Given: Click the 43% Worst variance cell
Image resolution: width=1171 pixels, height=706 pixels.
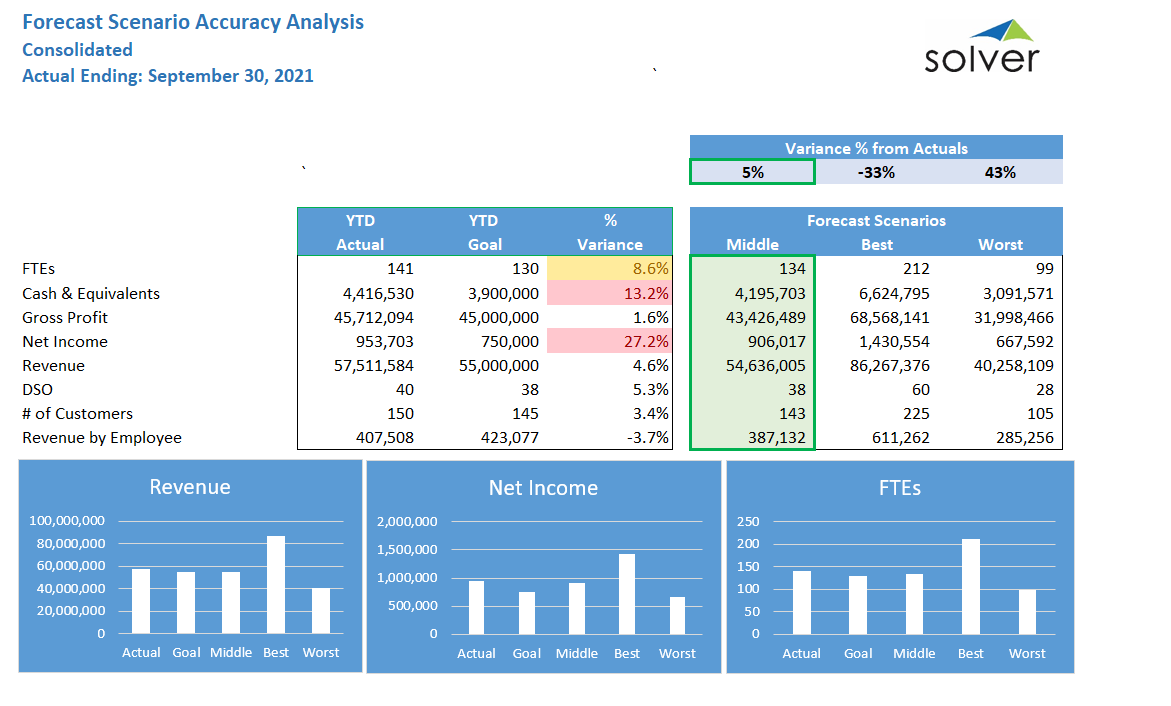Looking at the screenshot, I should point(1000,172).
